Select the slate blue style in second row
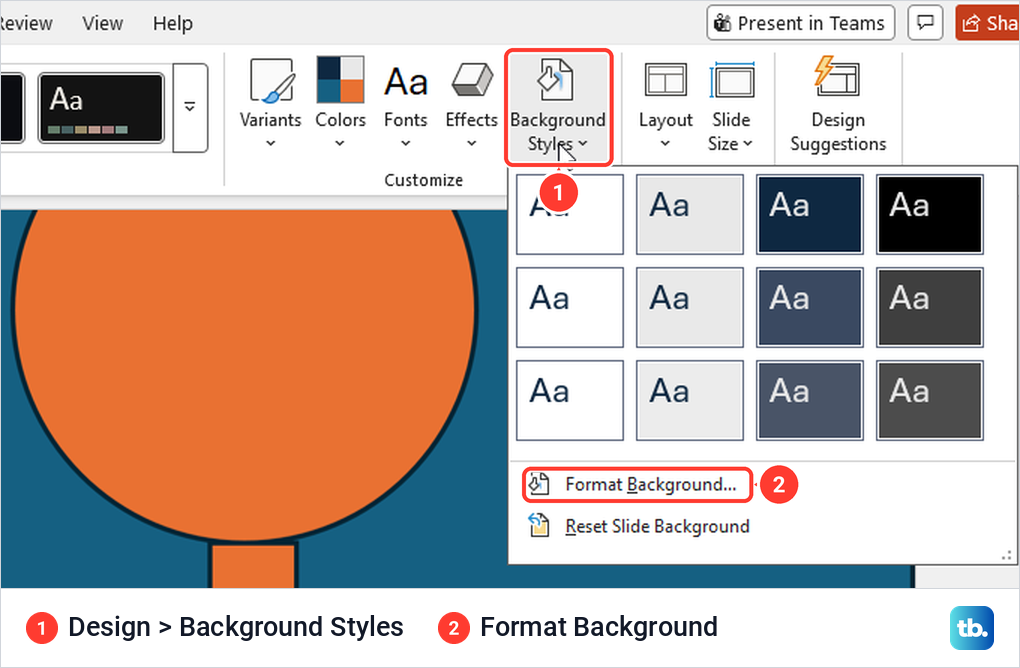 (810, 307)
